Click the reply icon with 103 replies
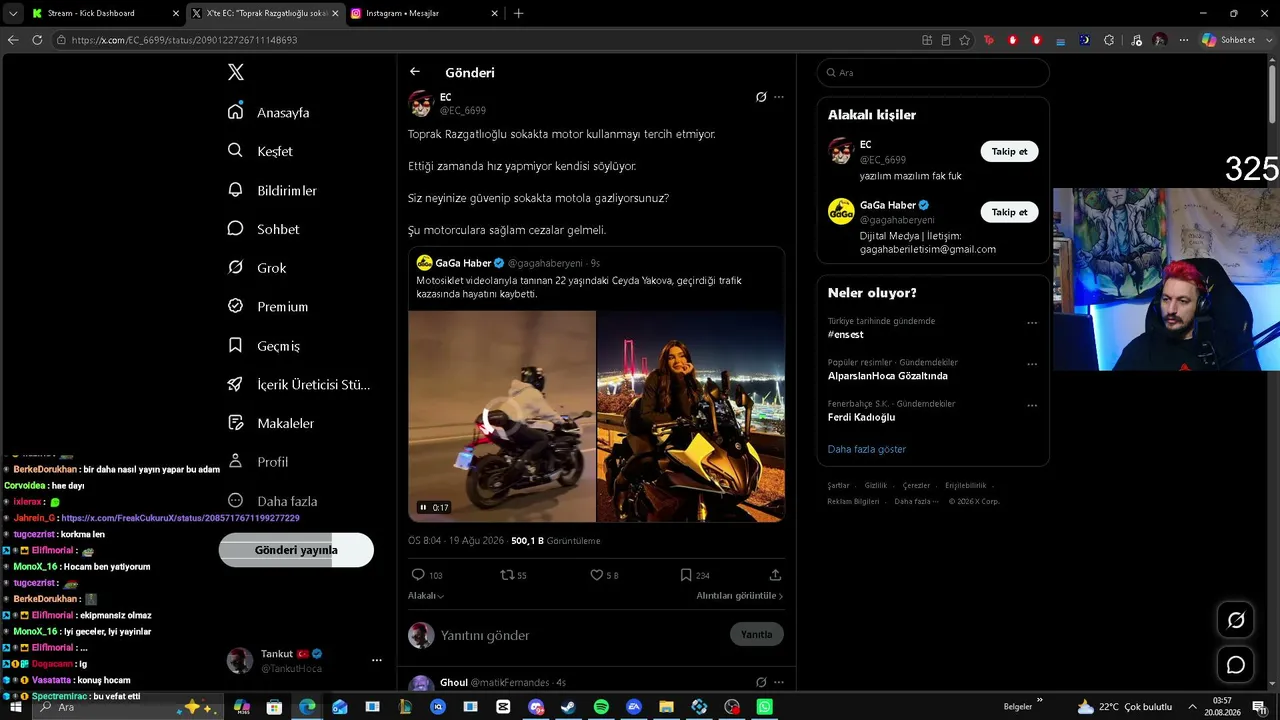Image resolution: width=1280 pixels, height=720 pixels. click(x=418, y=575)
